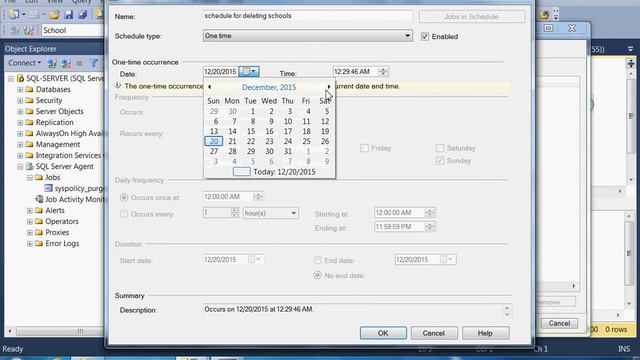This screenshot has width=640, height=360.
Task: Expand the Error Logs node
Action: tap(30, 244)
